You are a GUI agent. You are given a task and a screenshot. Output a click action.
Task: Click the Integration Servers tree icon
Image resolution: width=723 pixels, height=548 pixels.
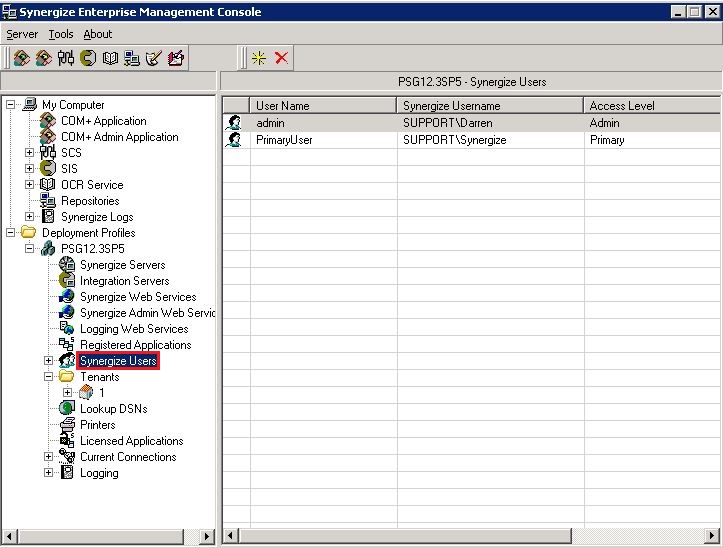[x=67, y=280]
